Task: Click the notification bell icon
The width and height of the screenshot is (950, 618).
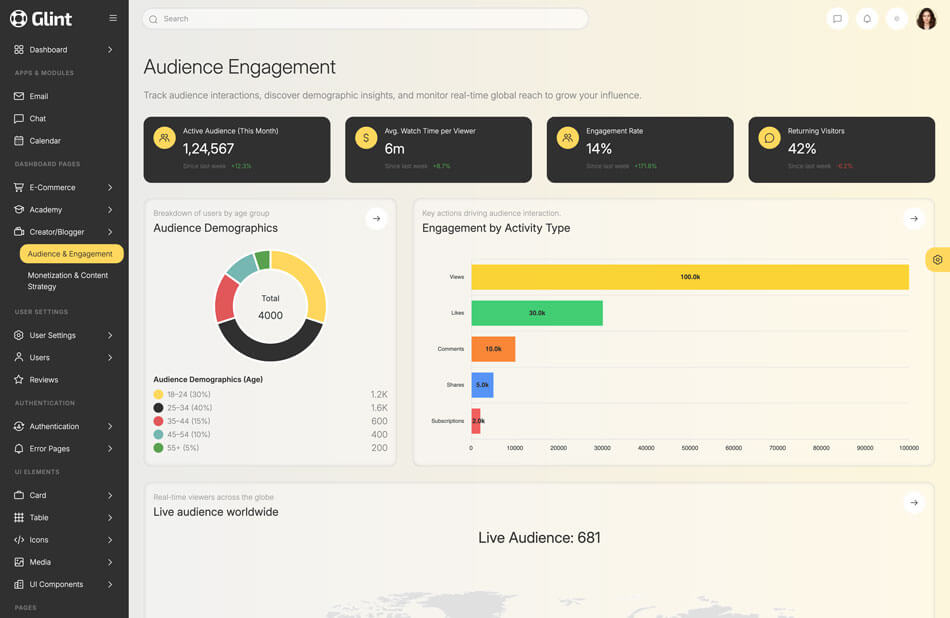Action: (867, 18)
